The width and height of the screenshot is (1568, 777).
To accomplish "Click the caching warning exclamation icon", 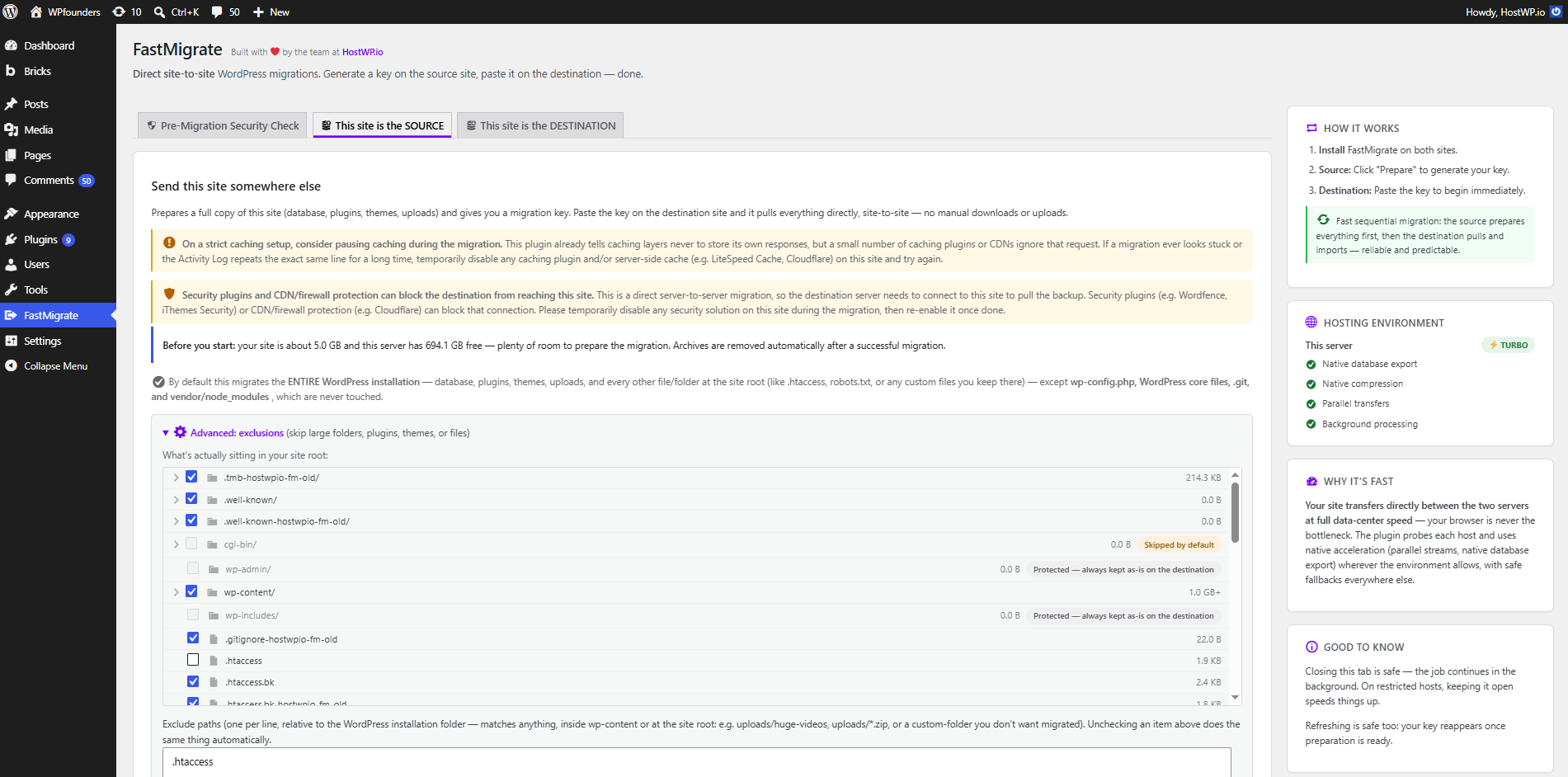I will point(169,243).
